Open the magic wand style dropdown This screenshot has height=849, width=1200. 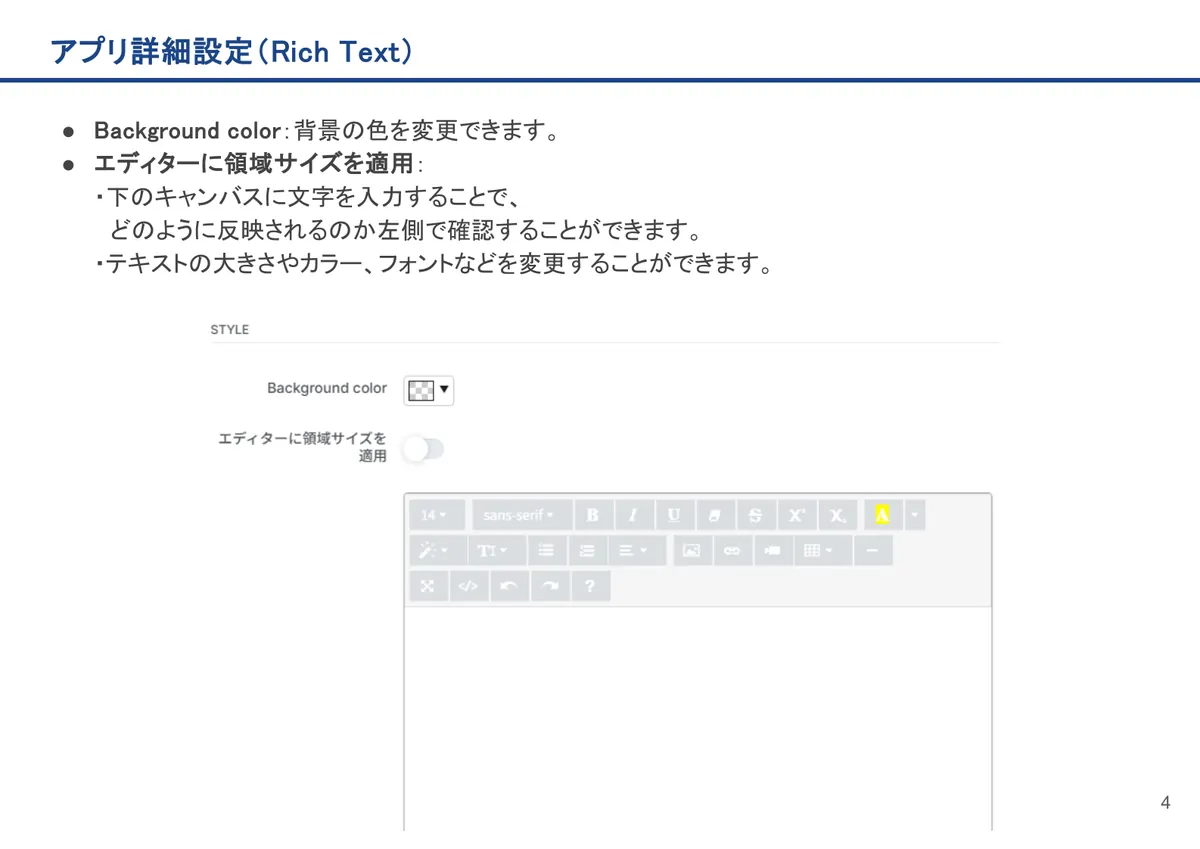(x=436, y=550)
